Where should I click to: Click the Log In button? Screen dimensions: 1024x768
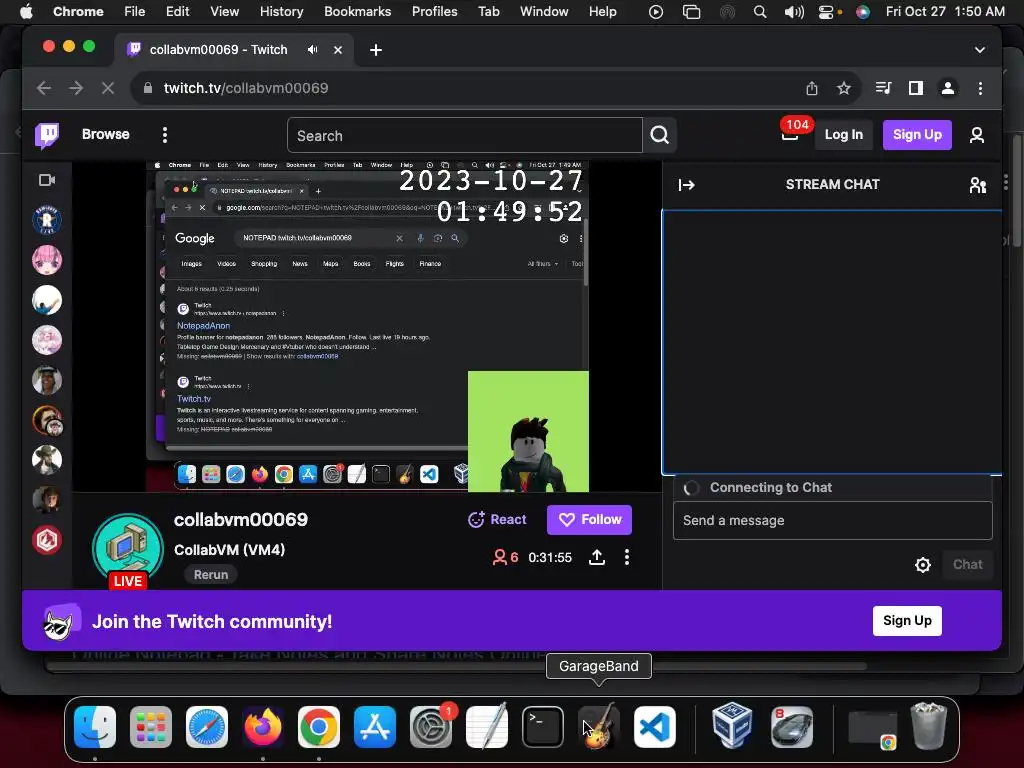pos(843,135)
